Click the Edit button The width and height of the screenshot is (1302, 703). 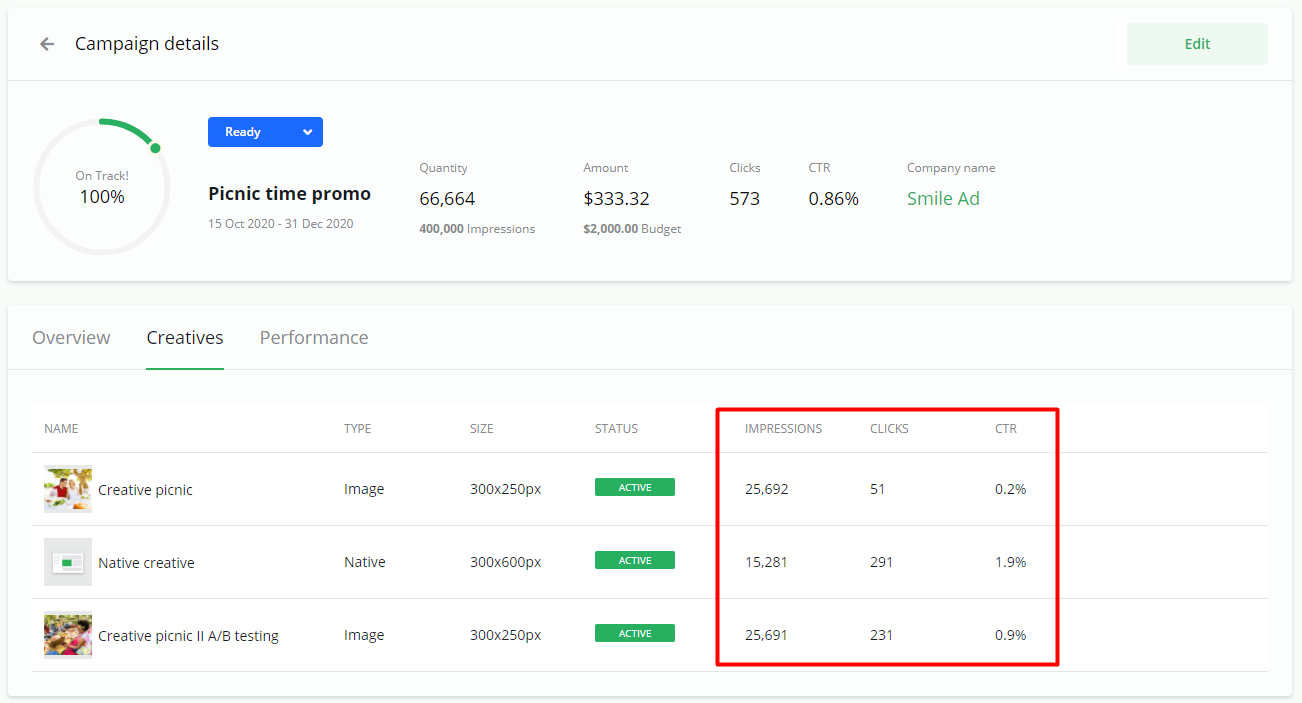coord(1196,44)
